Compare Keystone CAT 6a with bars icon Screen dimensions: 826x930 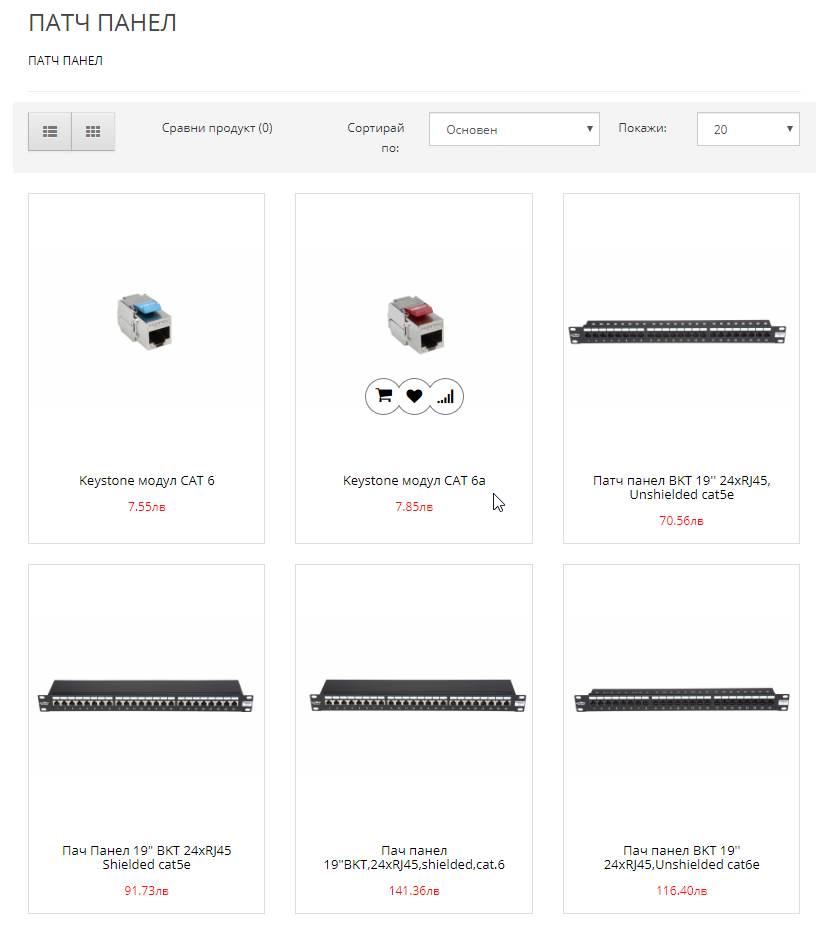(446, 396)
